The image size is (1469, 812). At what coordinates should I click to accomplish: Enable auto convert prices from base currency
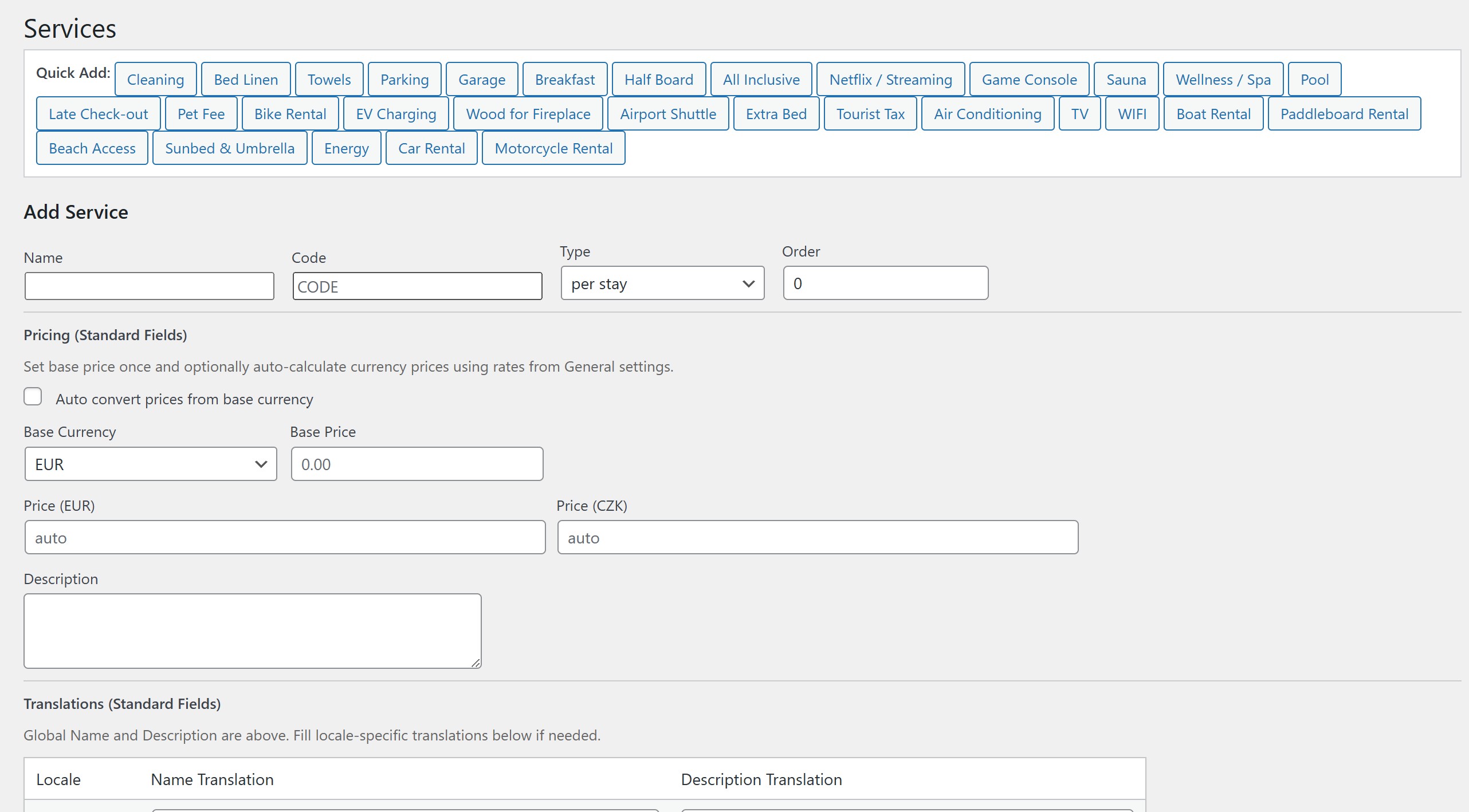(x=33, y=396)
